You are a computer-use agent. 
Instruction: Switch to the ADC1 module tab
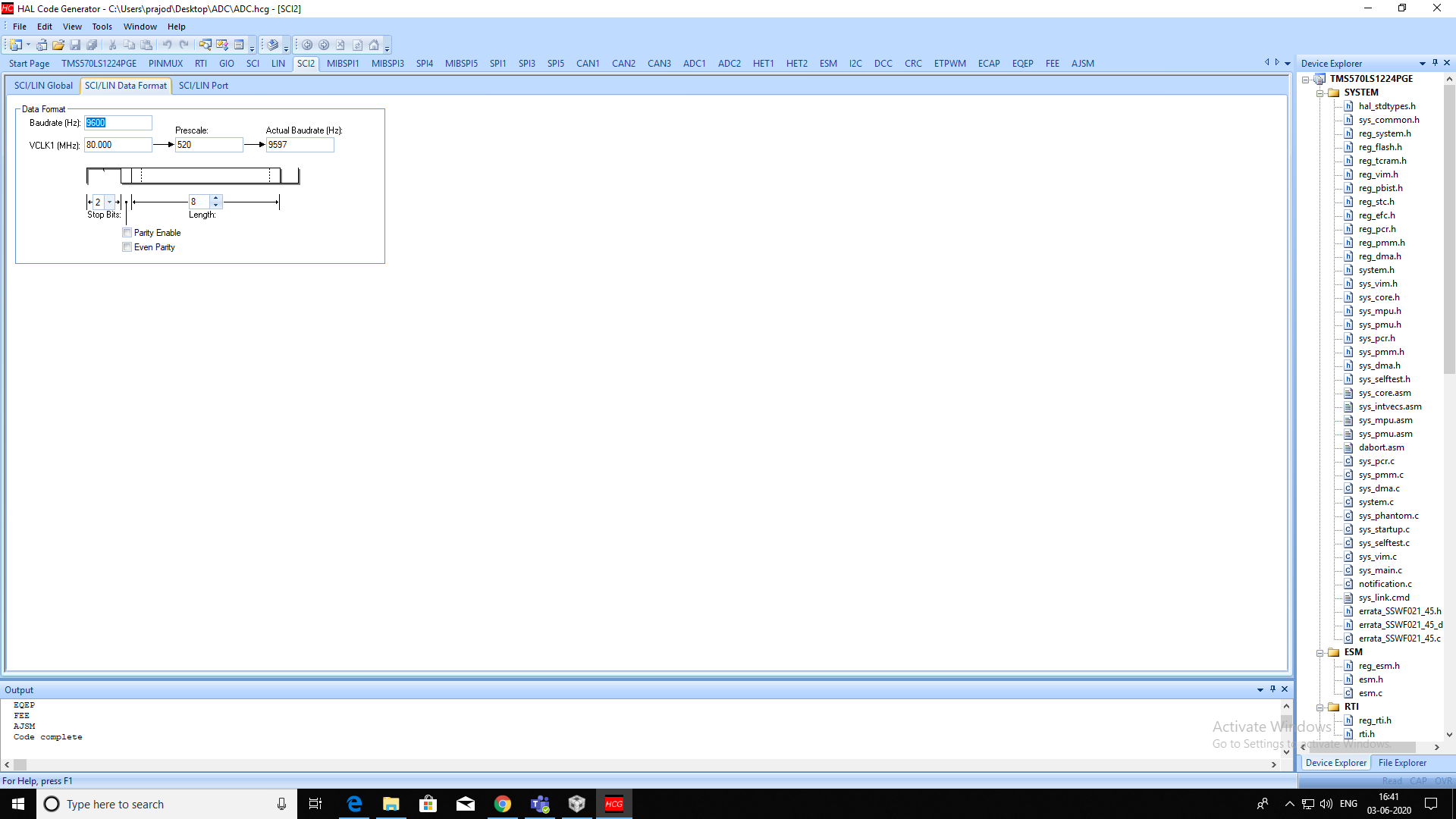[x=695, y=64]
